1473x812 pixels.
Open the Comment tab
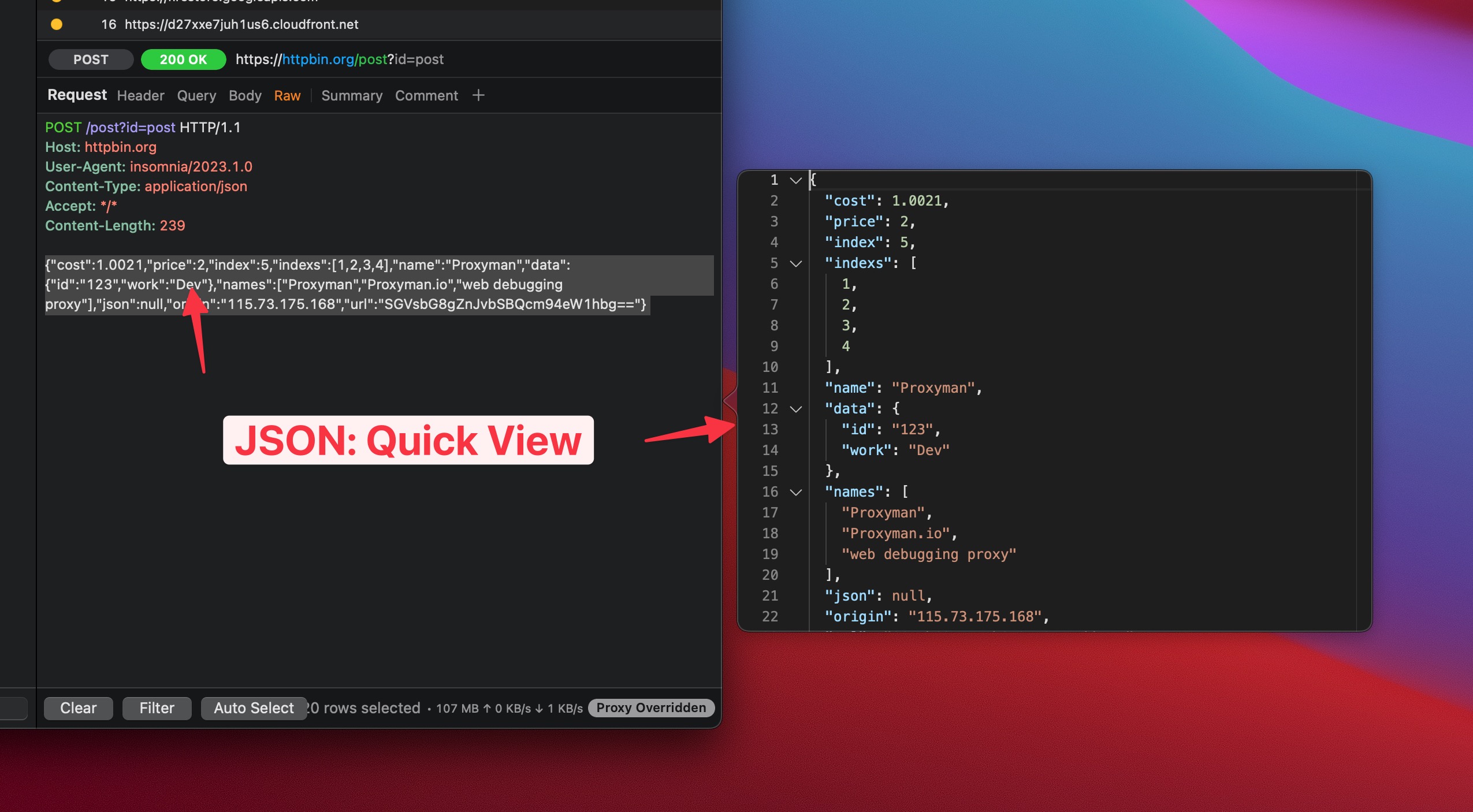(x=426, y=95)
